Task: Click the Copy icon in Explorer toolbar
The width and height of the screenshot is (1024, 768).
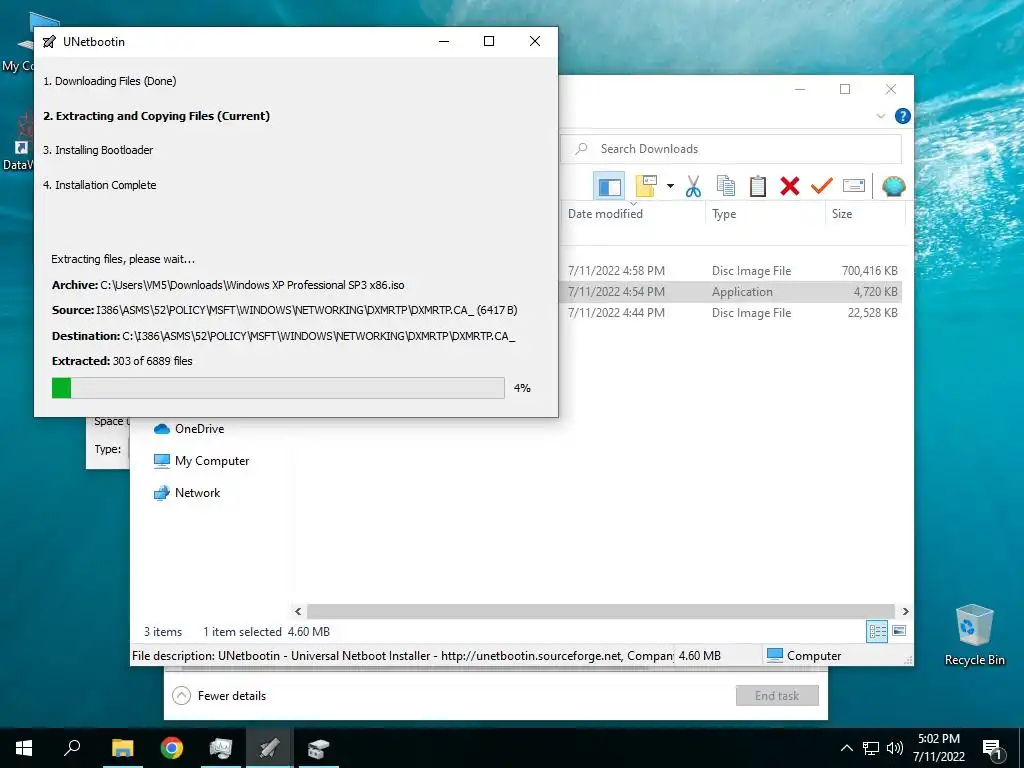Action: [x=726, y=186]
